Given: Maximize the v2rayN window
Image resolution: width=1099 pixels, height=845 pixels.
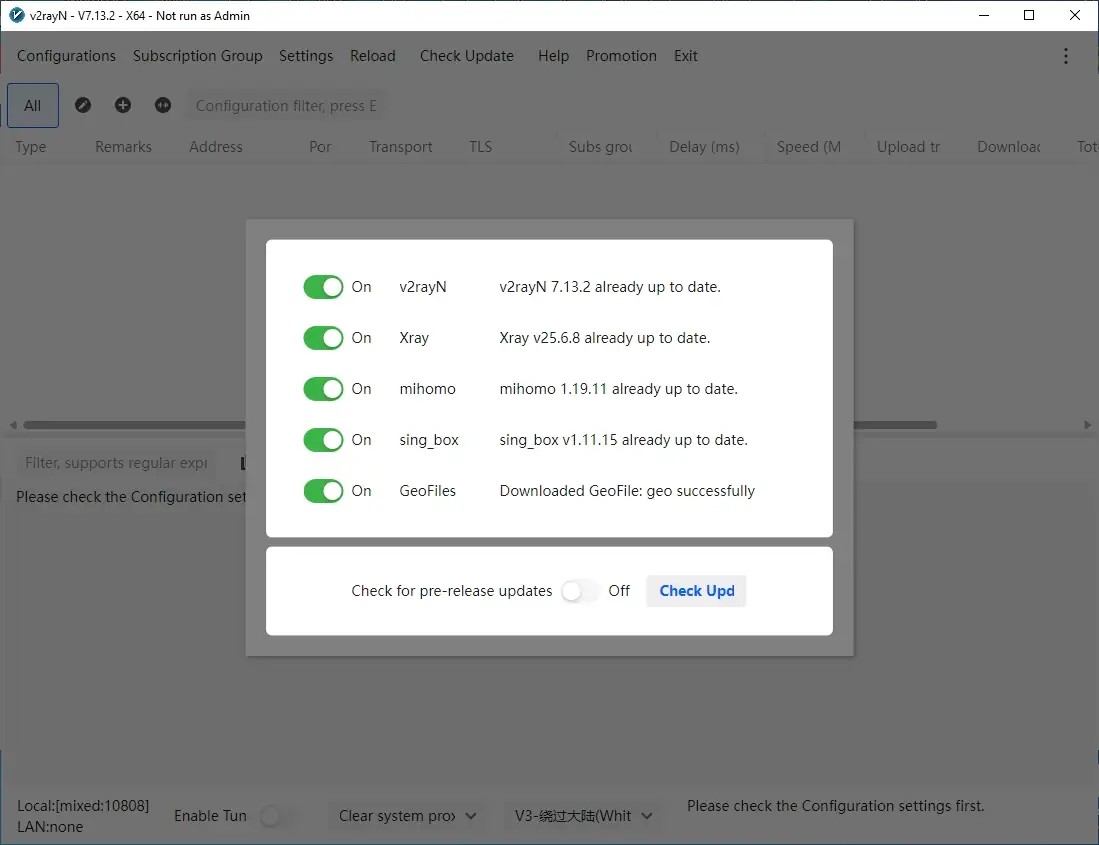Looking at the screenshot, I should 1029,15.
